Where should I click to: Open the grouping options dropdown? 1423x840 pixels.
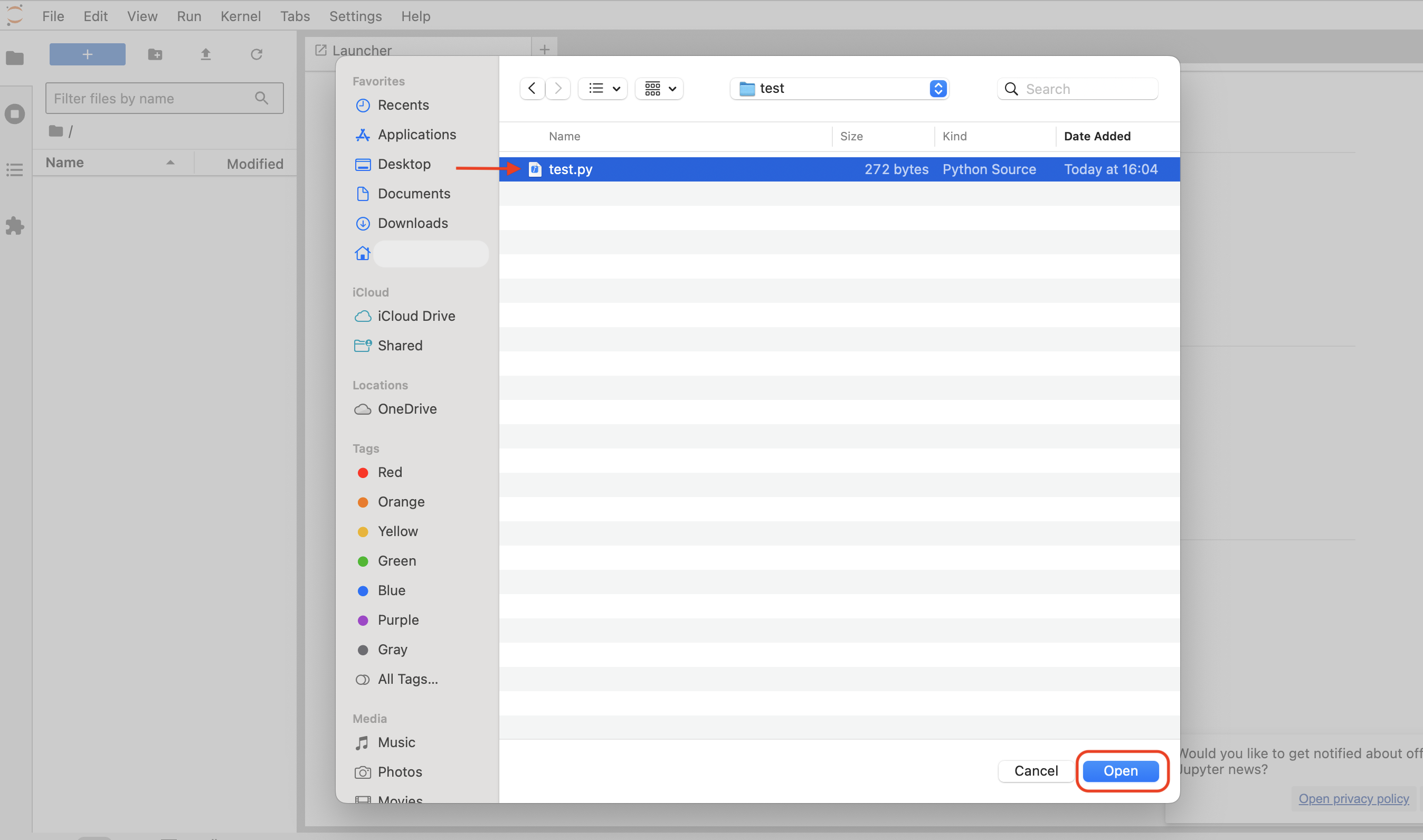point(659,88)
